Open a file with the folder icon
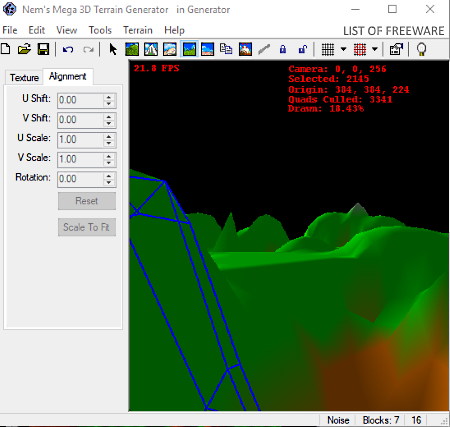The height and width of the screenshot is (427, 450). pos(24,49)
